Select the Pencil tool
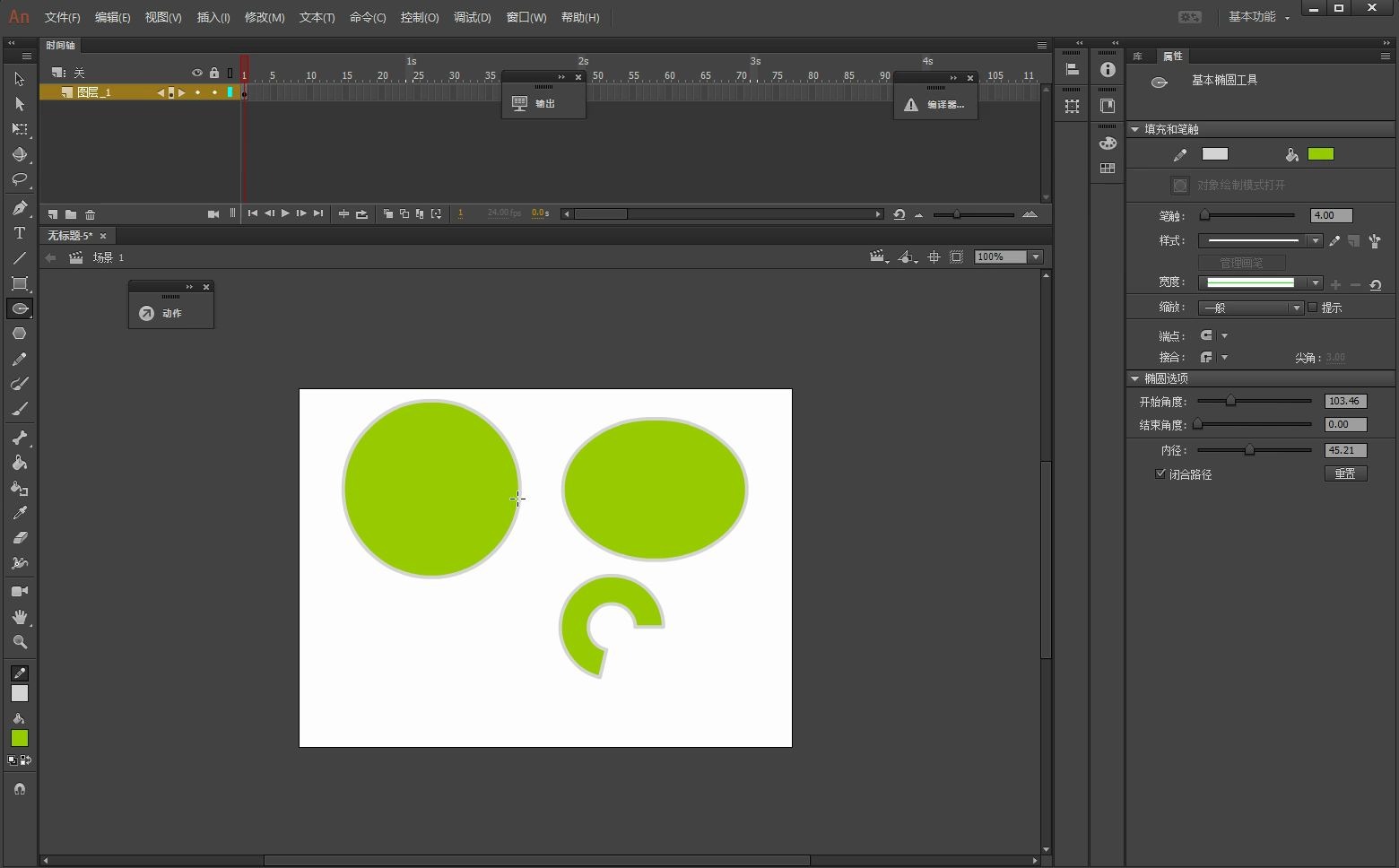1399x868 pixels. point(19,359)
